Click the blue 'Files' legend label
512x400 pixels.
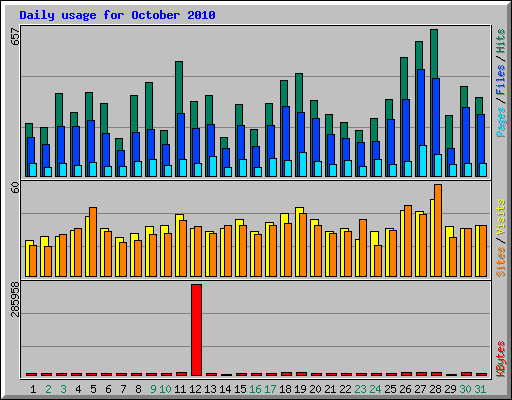tap(500, 80)
